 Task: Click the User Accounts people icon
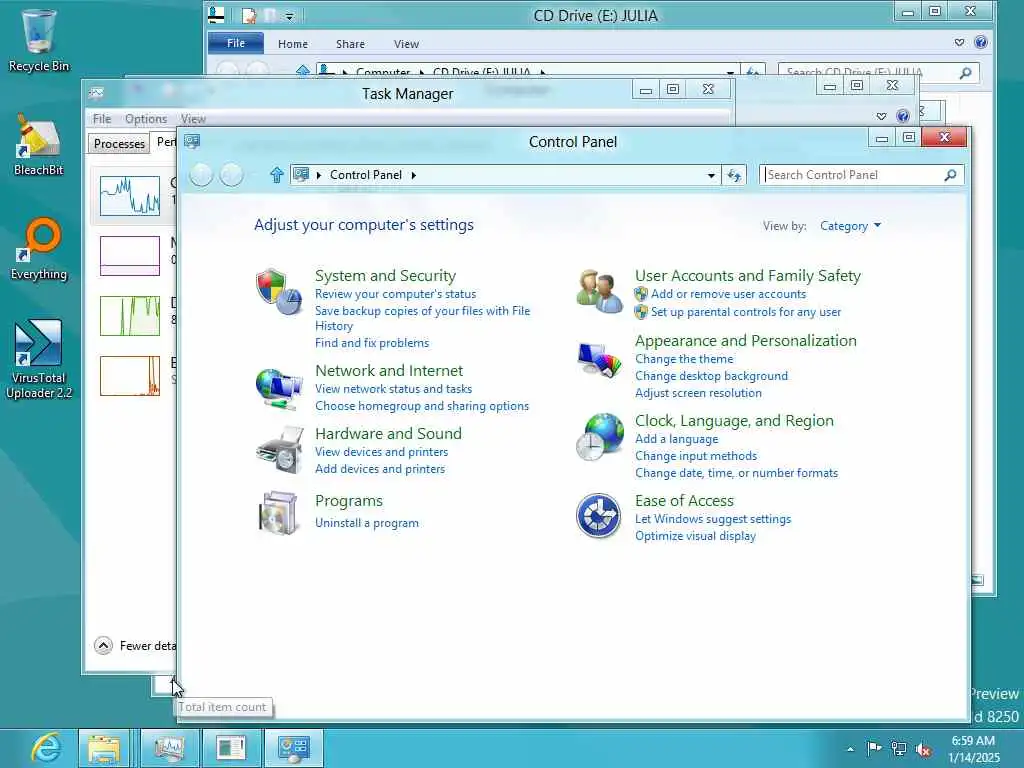[x=600, y=291]
